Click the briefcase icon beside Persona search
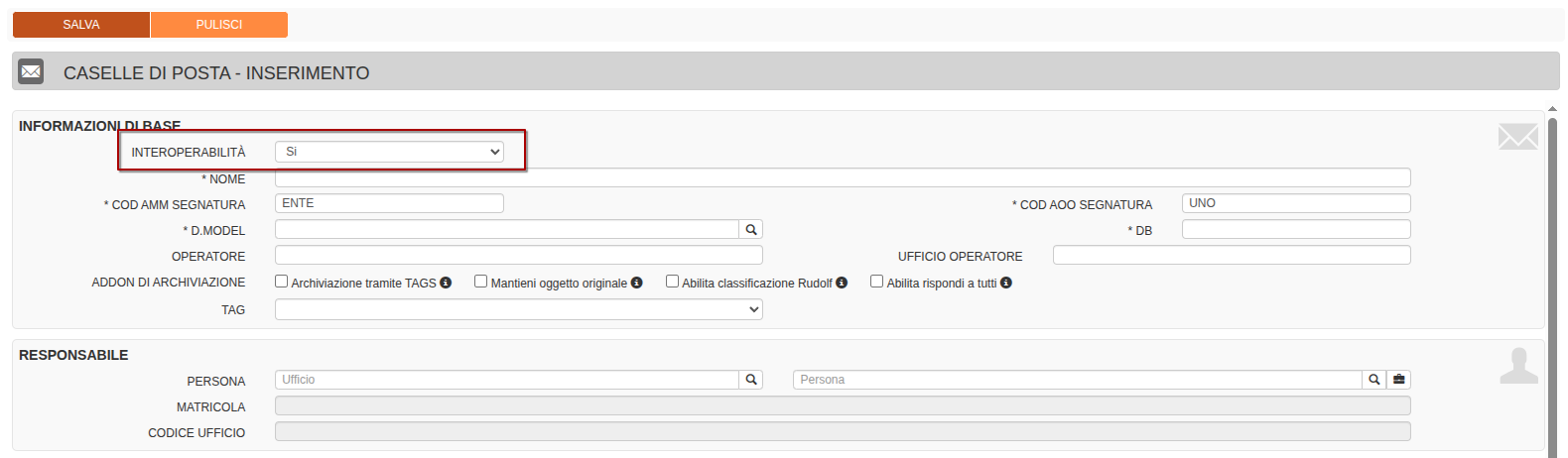This screenshot has height=458, width=1568. pyautogui.click(x=1398, y=380)
